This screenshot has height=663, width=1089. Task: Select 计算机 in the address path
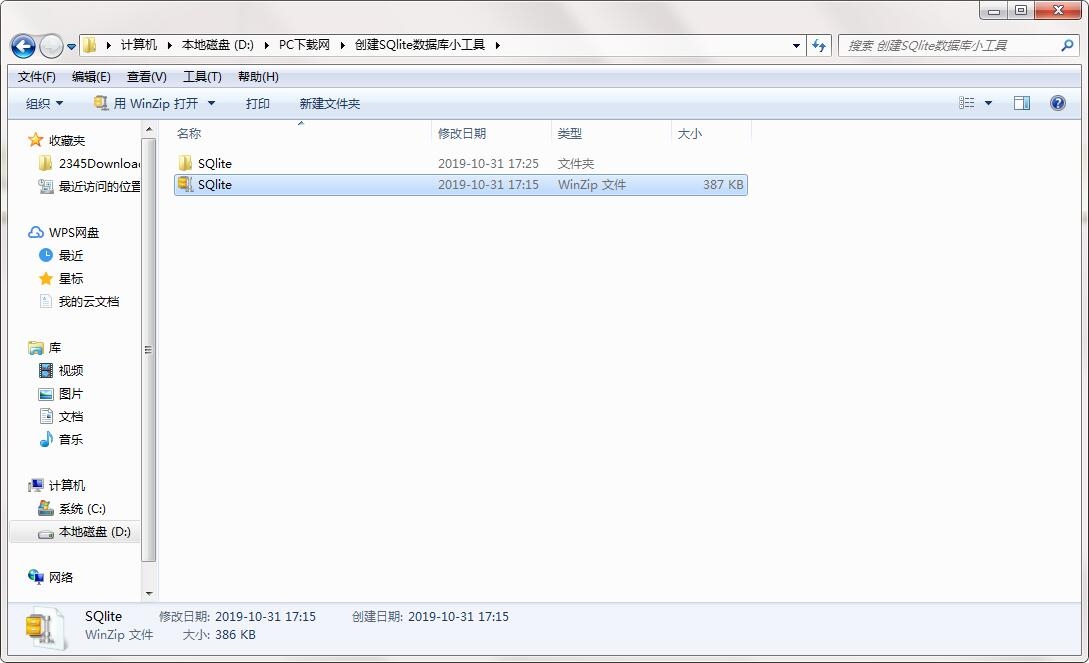pyautogui.click(x=138, y=45)
